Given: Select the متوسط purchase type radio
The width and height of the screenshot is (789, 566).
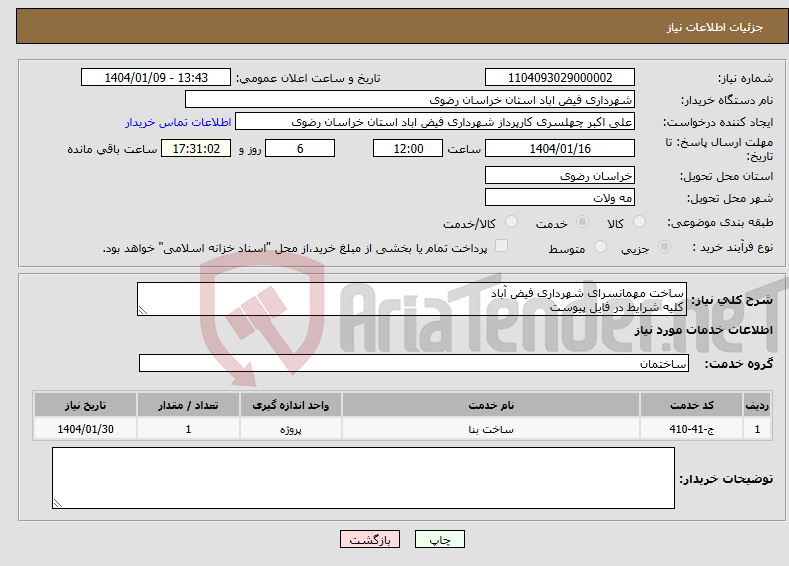Looking at the screenshot, I should click(x=600, y=247).
